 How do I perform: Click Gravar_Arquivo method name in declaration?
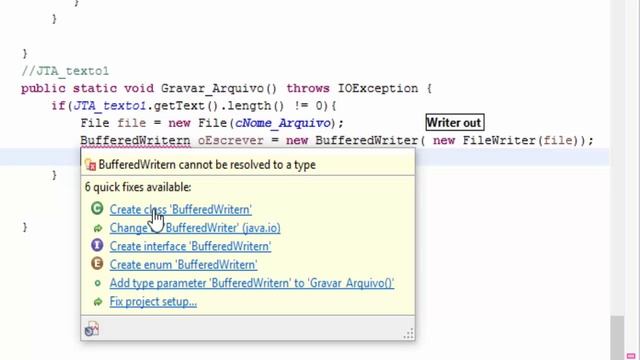(212, 89)
